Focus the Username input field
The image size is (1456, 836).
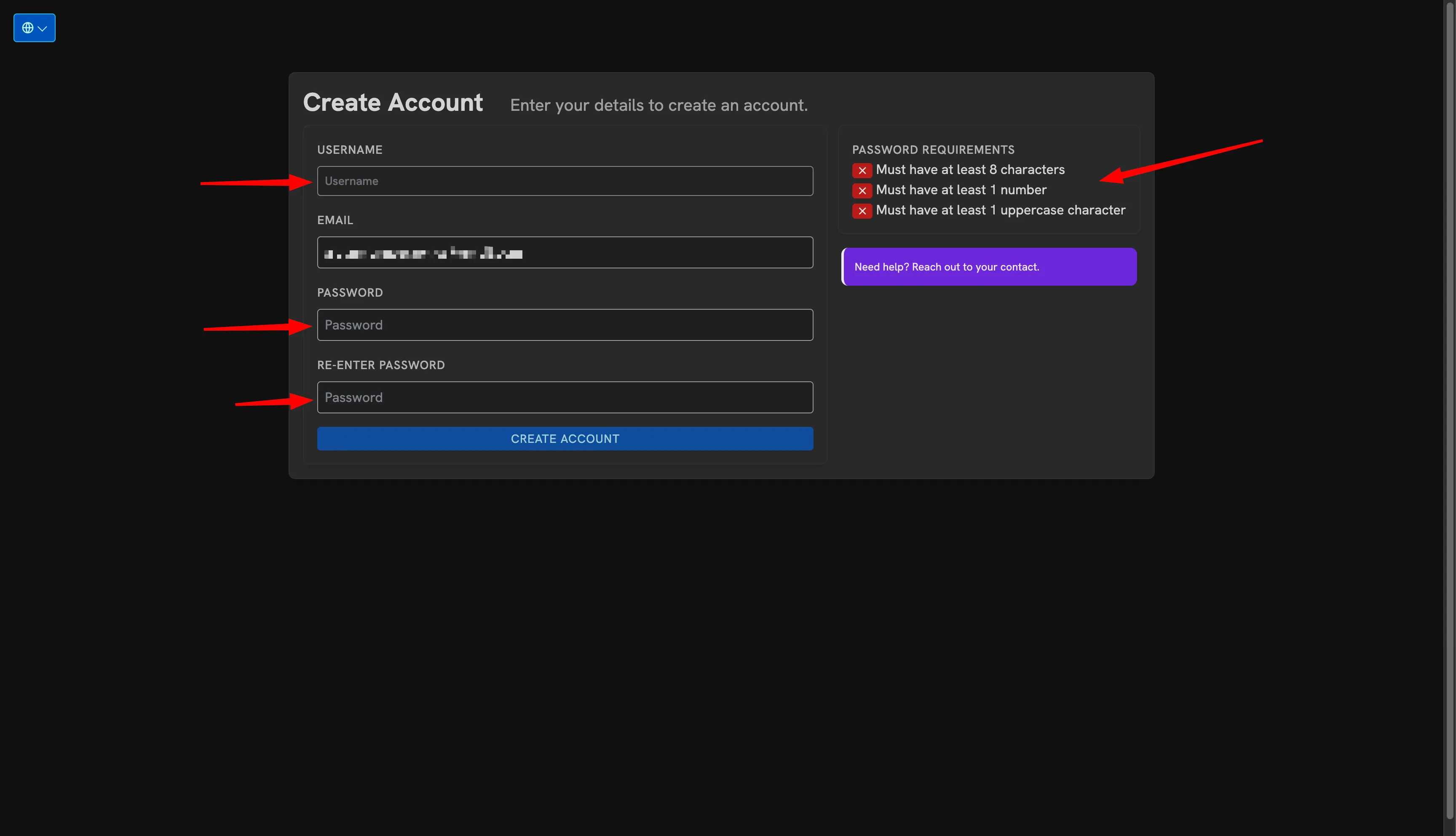point(565,181)
